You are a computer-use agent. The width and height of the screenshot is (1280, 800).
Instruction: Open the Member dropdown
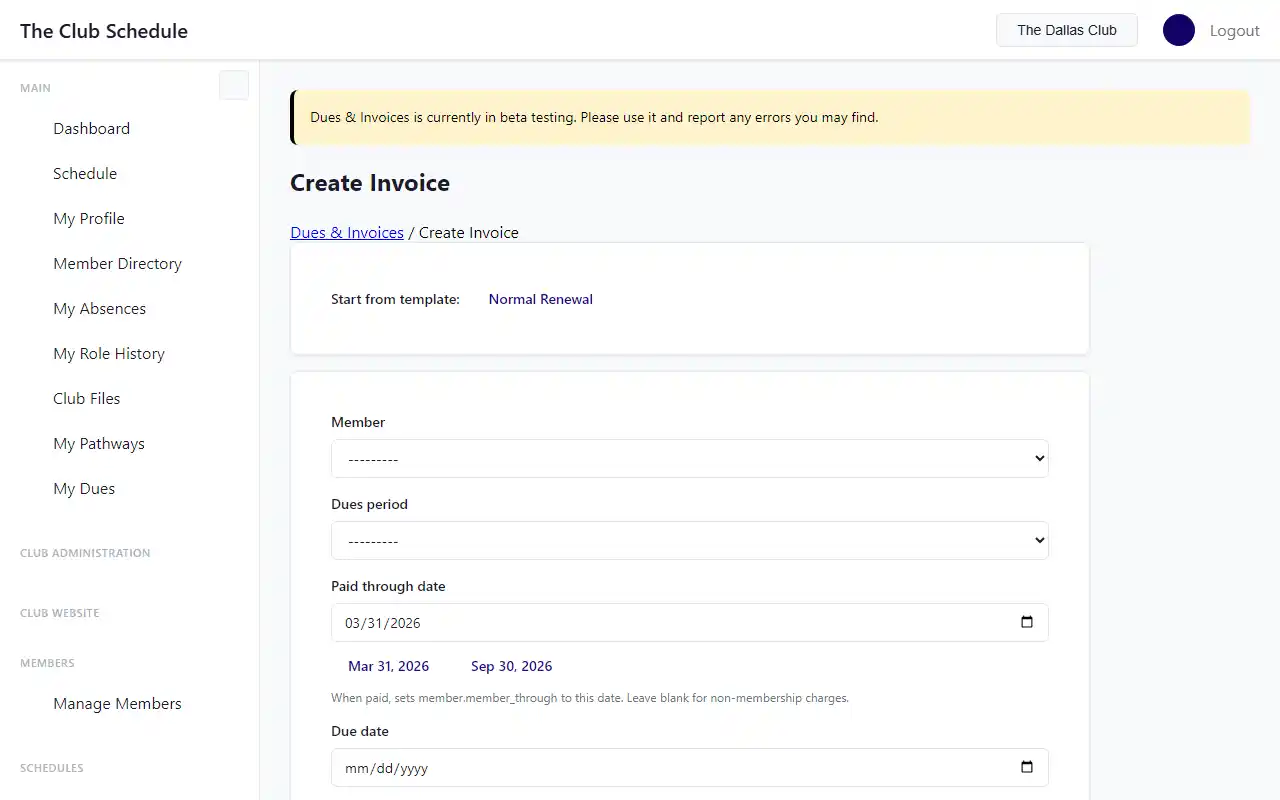tap(689, 459)
